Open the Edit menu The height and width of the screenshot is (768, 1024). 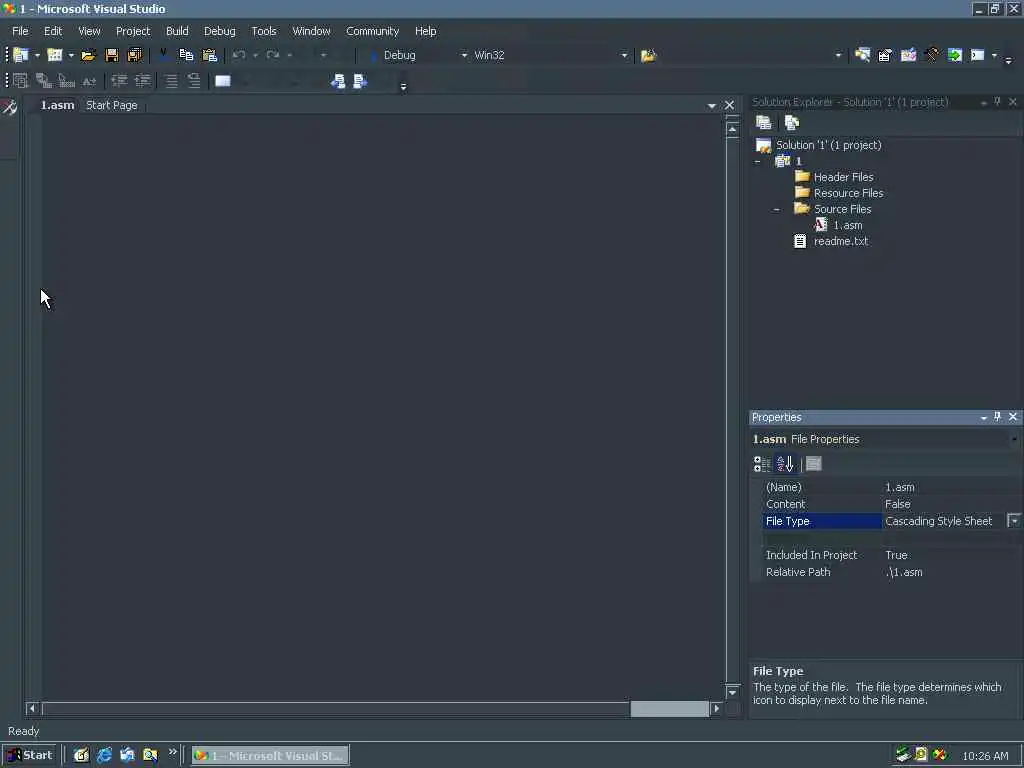coord(53,31)
